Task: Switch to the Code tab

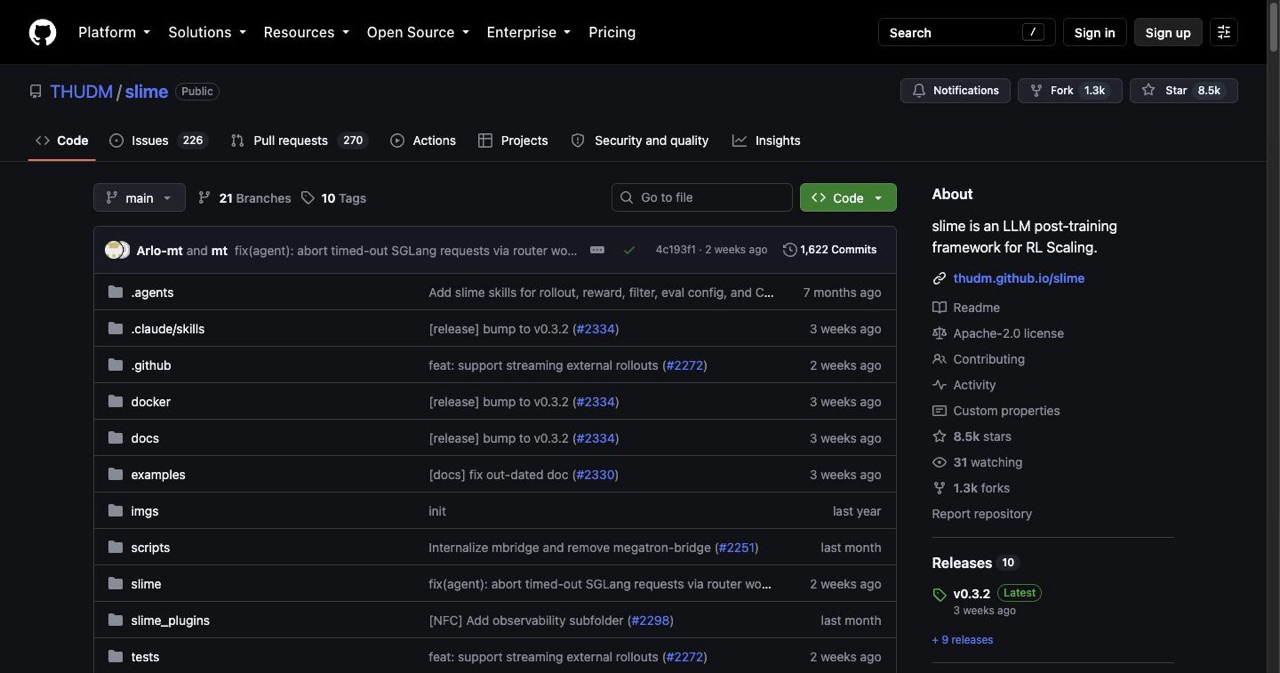Action: [62, 141]
